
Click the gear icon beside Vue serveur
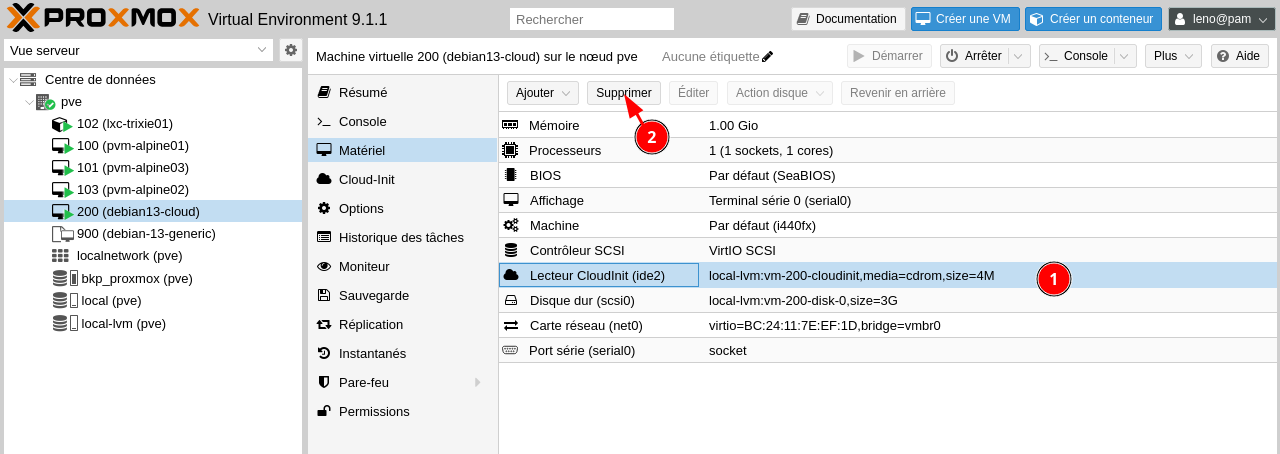291,50
